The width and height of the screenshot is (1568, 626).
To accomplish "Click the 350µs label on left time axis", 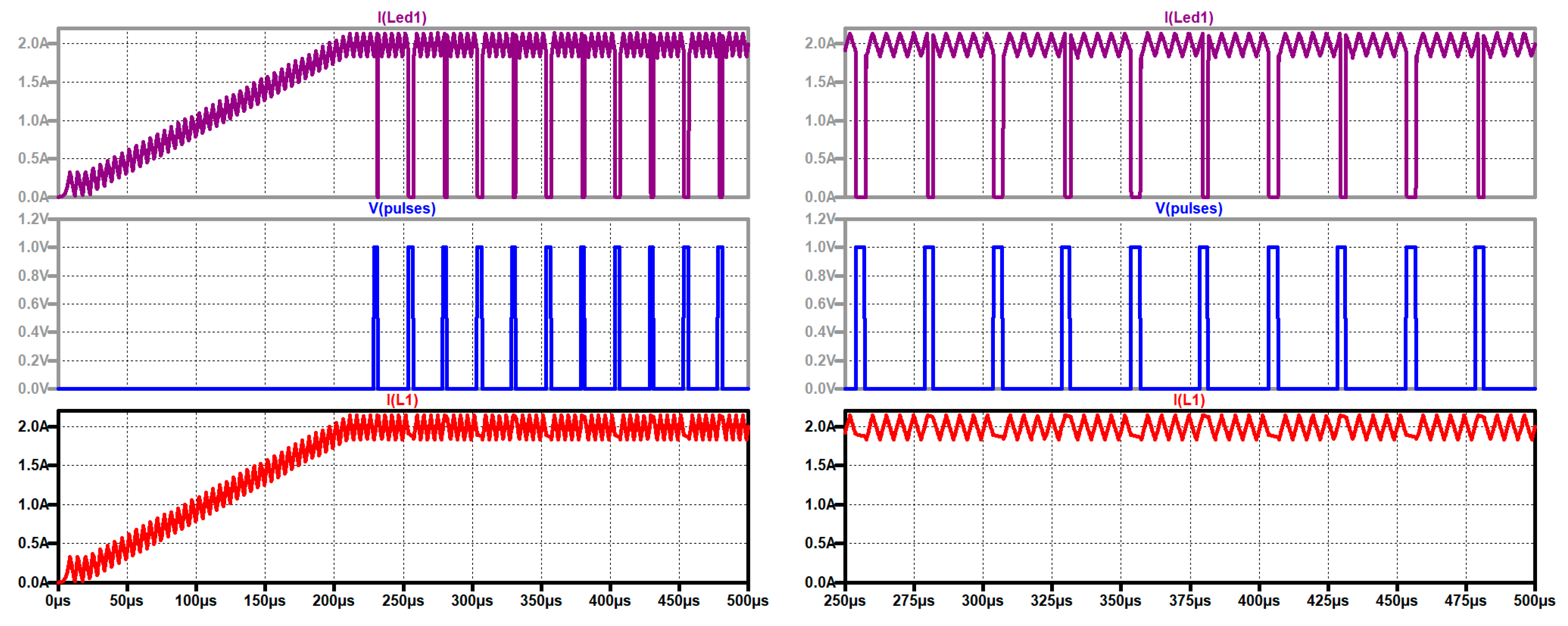I will [541, 601].
